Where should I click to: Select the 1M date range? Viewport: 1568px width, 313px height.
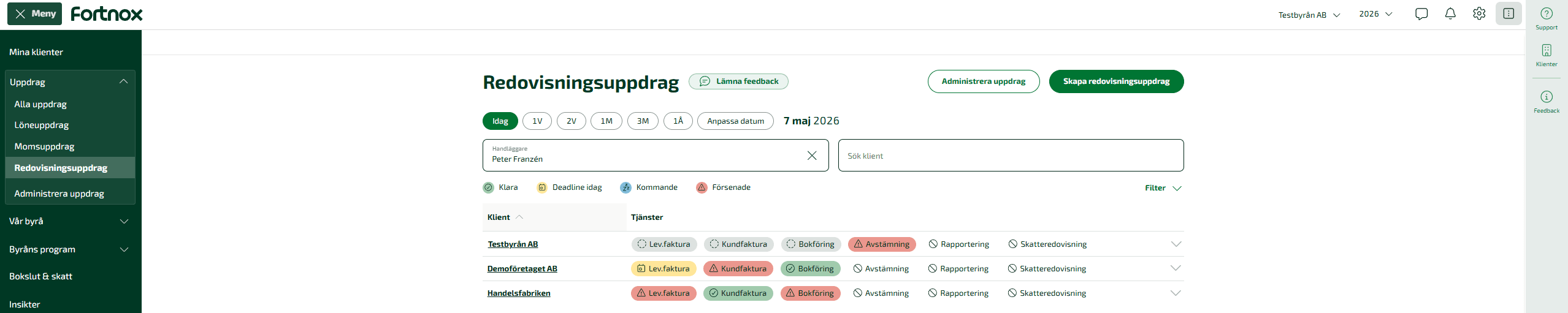coord(606,121)
